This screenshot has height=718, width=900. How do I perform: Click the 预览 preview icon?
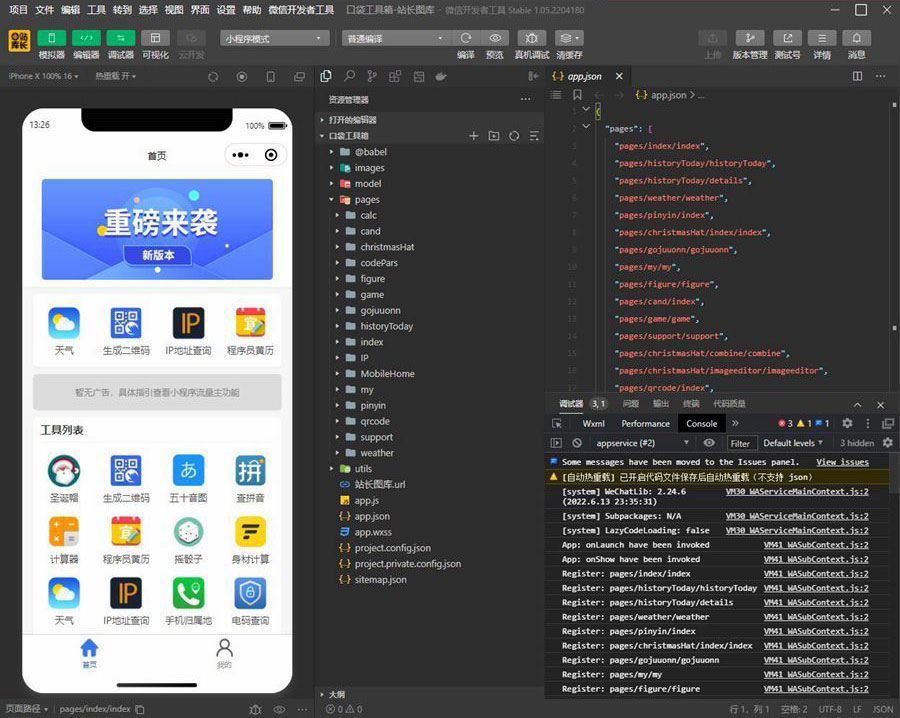(x=496, y=38)
